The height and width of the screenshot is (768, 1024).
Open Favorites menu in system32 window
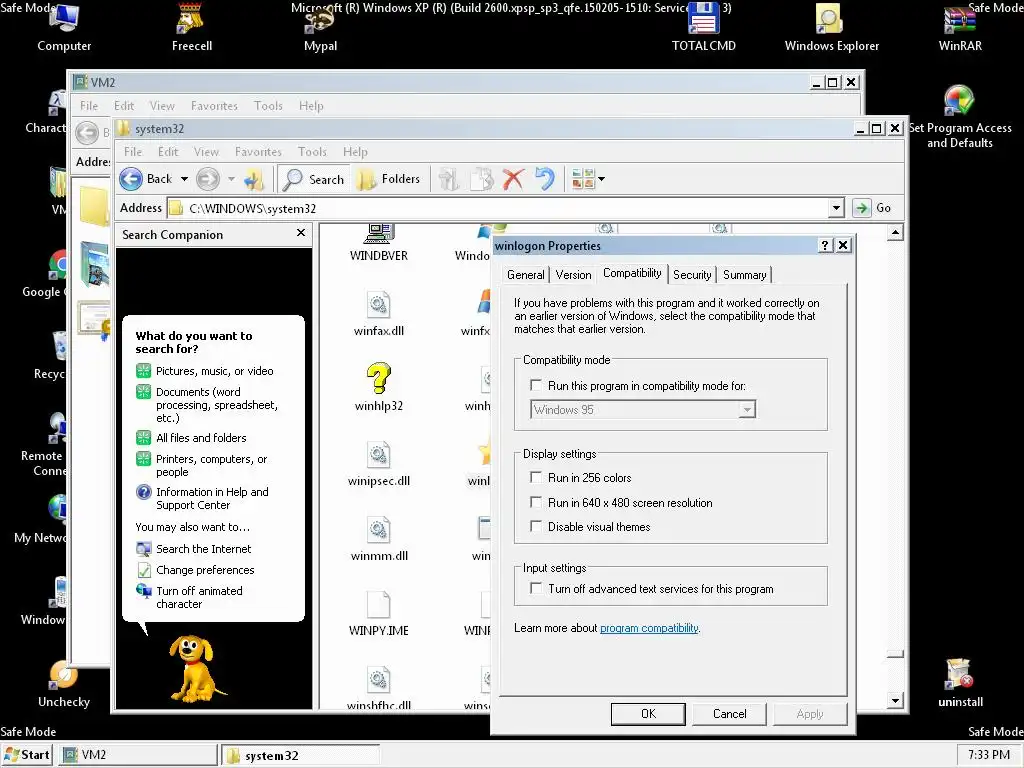click(x=258, y=152)
